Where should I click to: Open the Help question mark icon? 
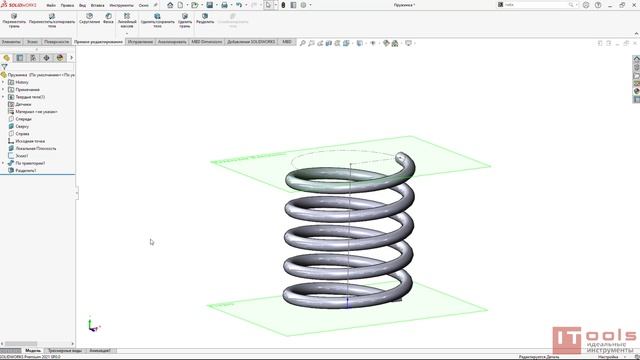click(x=598, y=5)
